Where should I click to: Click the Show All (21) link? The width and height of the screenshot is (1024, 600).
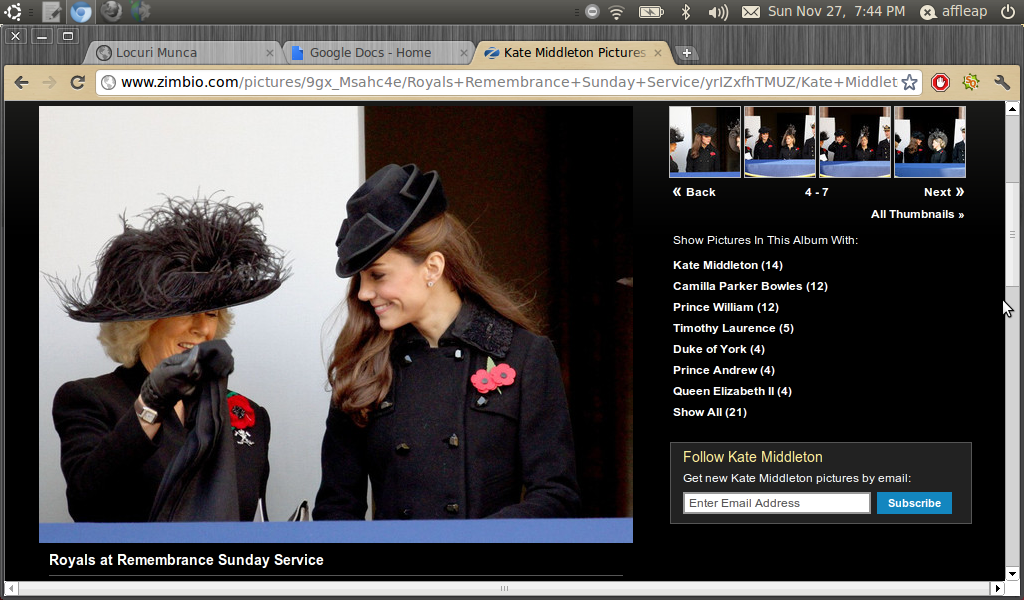tap(710, 412)
